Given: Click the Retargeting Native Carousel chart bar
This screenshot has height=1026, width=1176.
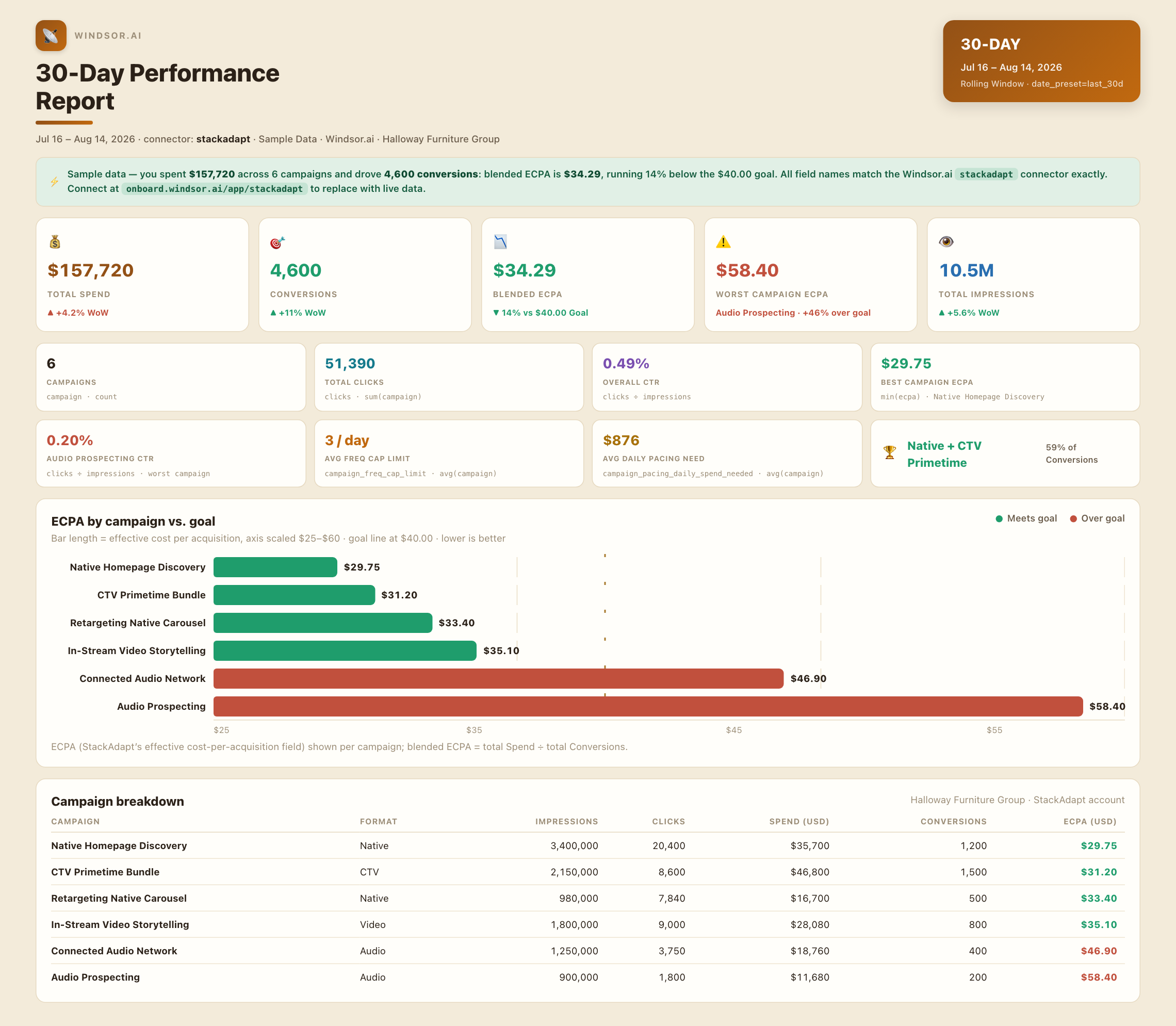Looking at the screenshot, I should 323,623.
